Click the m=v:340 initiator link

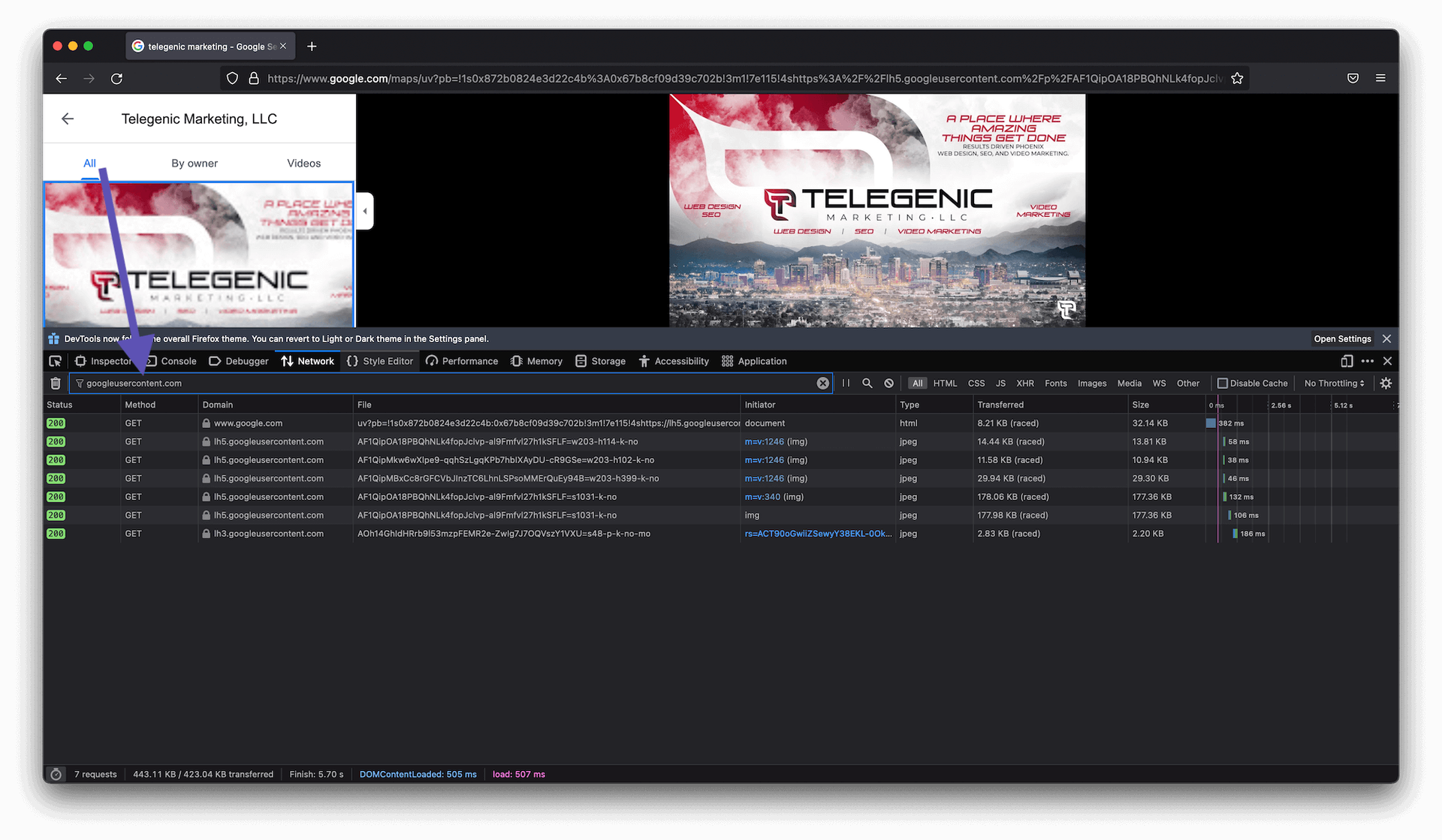point(762,497)
